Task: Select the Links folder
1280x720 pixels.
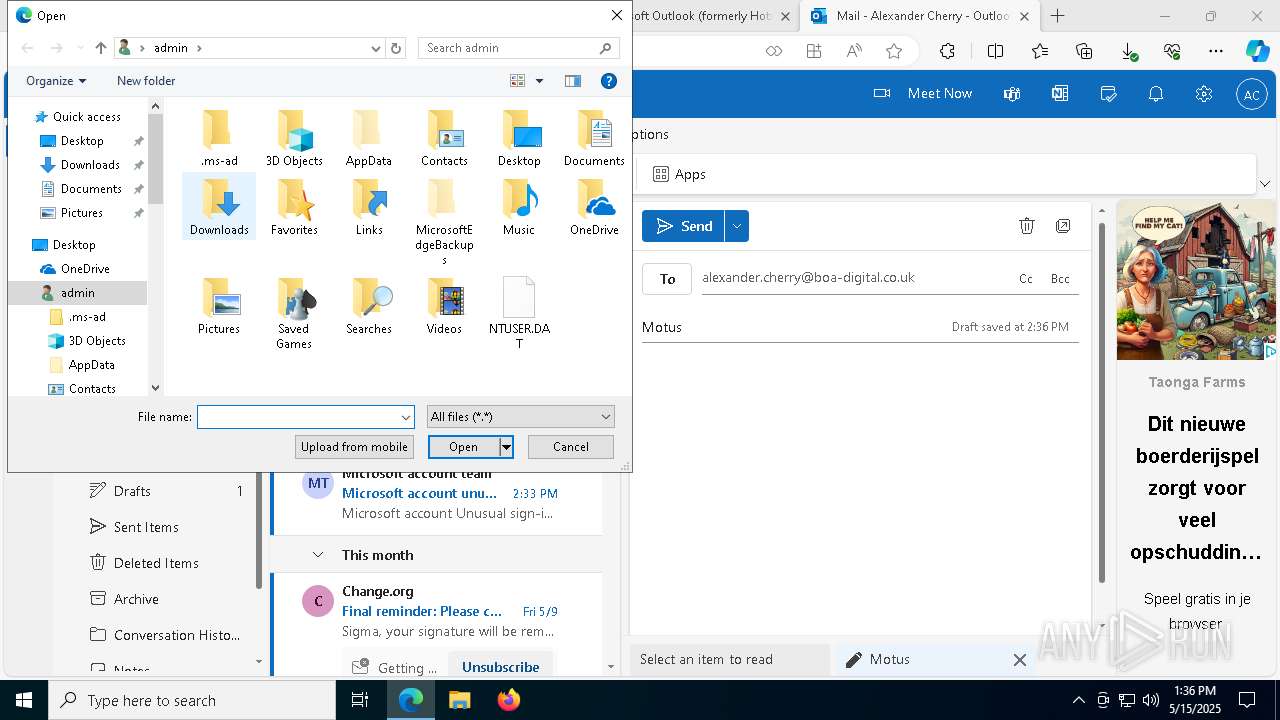Action: 369,207
